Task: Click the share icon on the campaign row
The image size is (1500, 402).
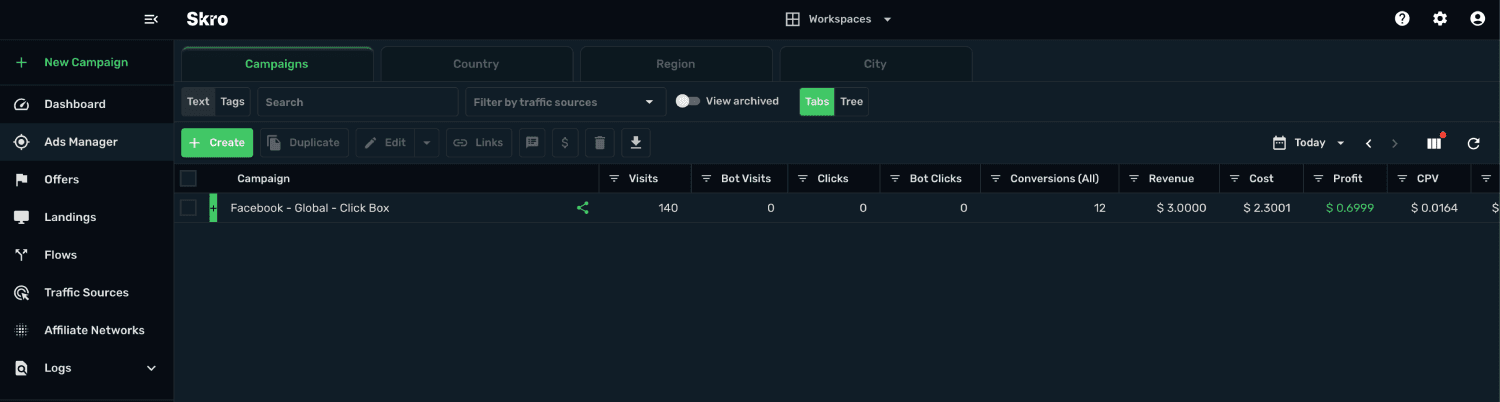Action: pyautogui.click(x=582, y=208)
